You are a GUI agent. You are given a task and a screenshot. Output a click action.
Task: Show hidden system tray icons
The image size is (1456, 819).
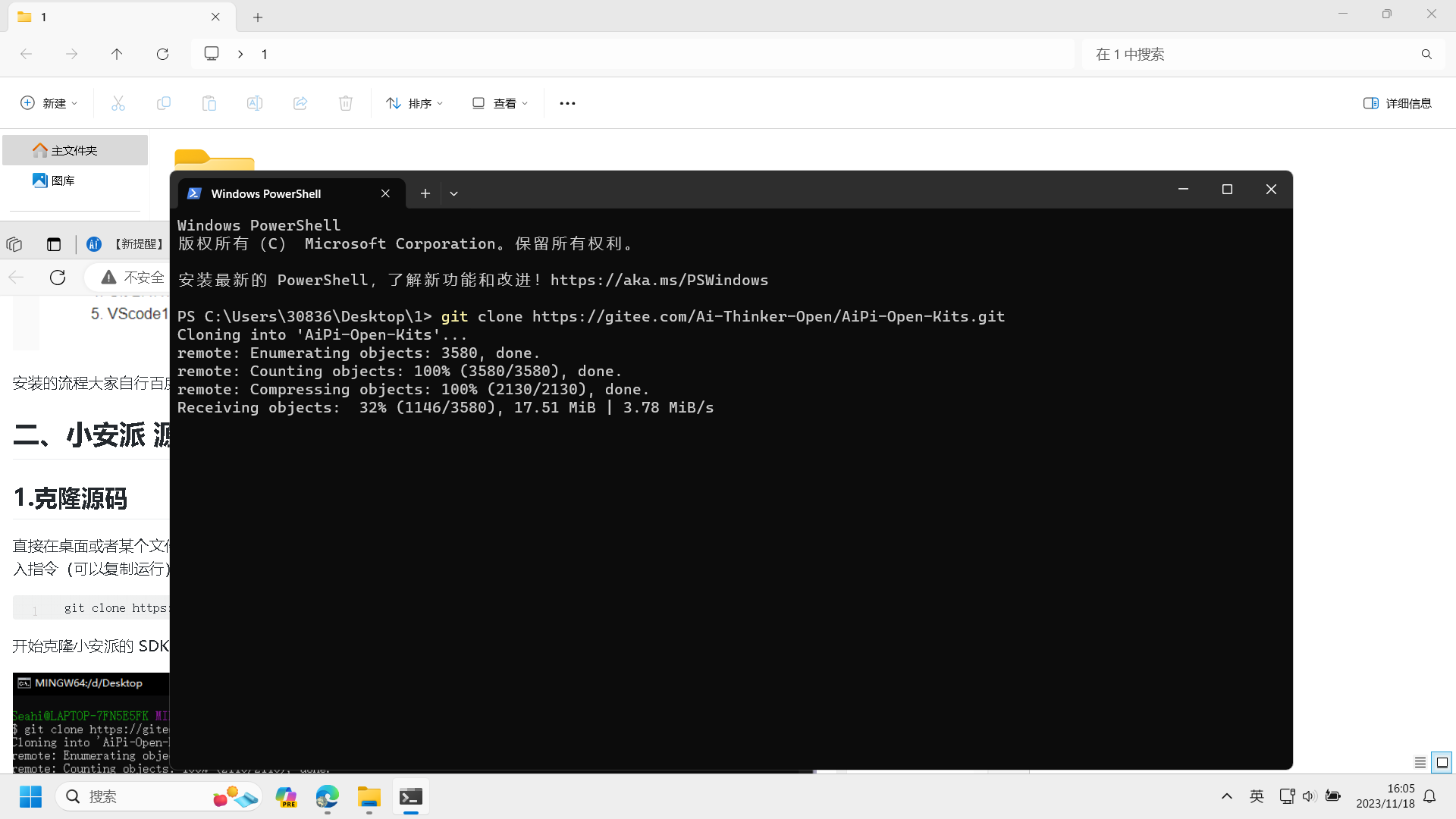pos(1226,796)
